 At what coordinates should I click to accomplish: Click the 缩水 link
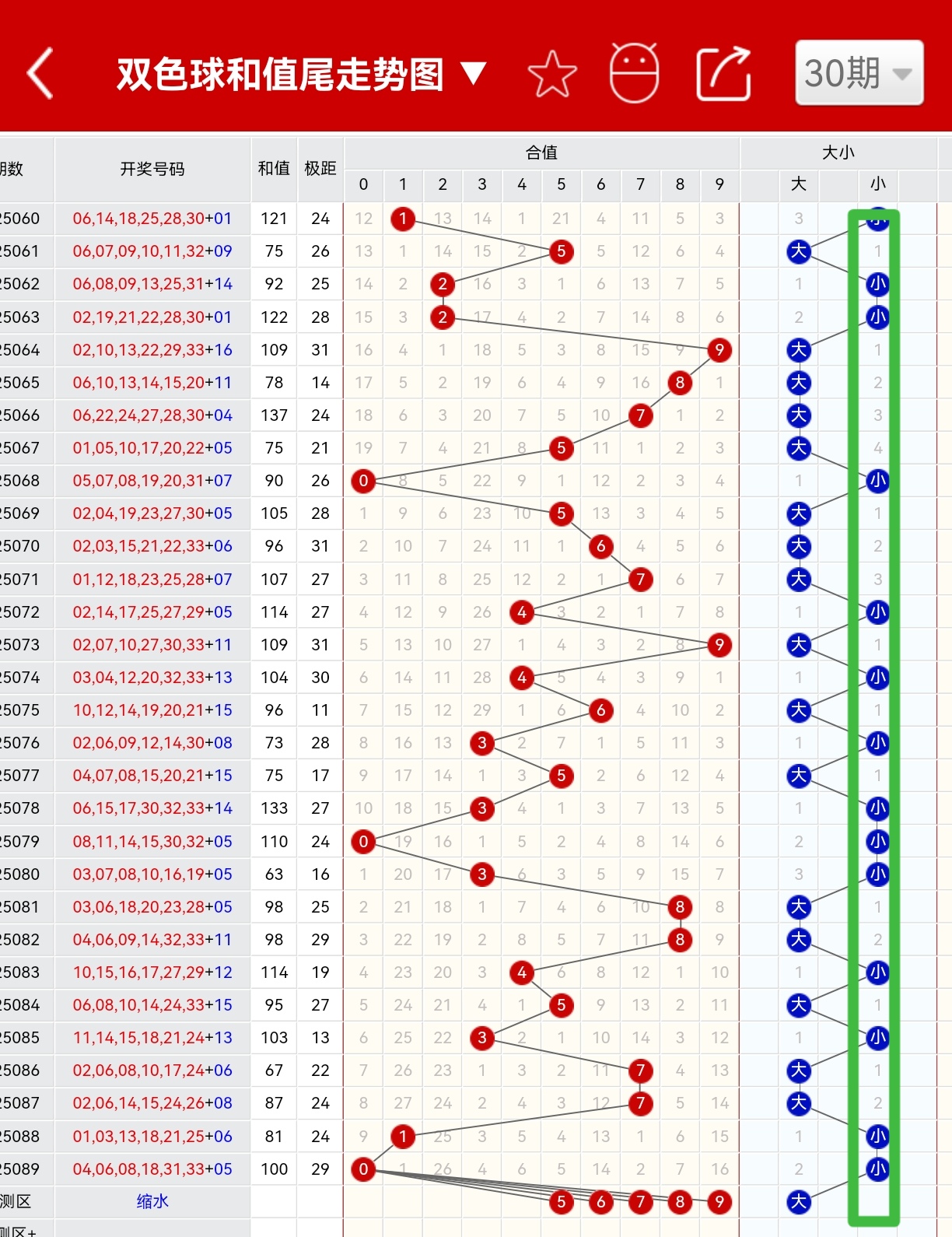click(x=152, y=1201)
